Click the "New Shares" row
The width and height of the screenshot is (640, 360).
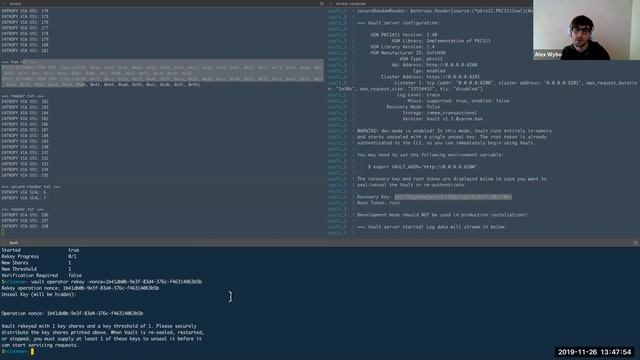(x=36, y=263)
